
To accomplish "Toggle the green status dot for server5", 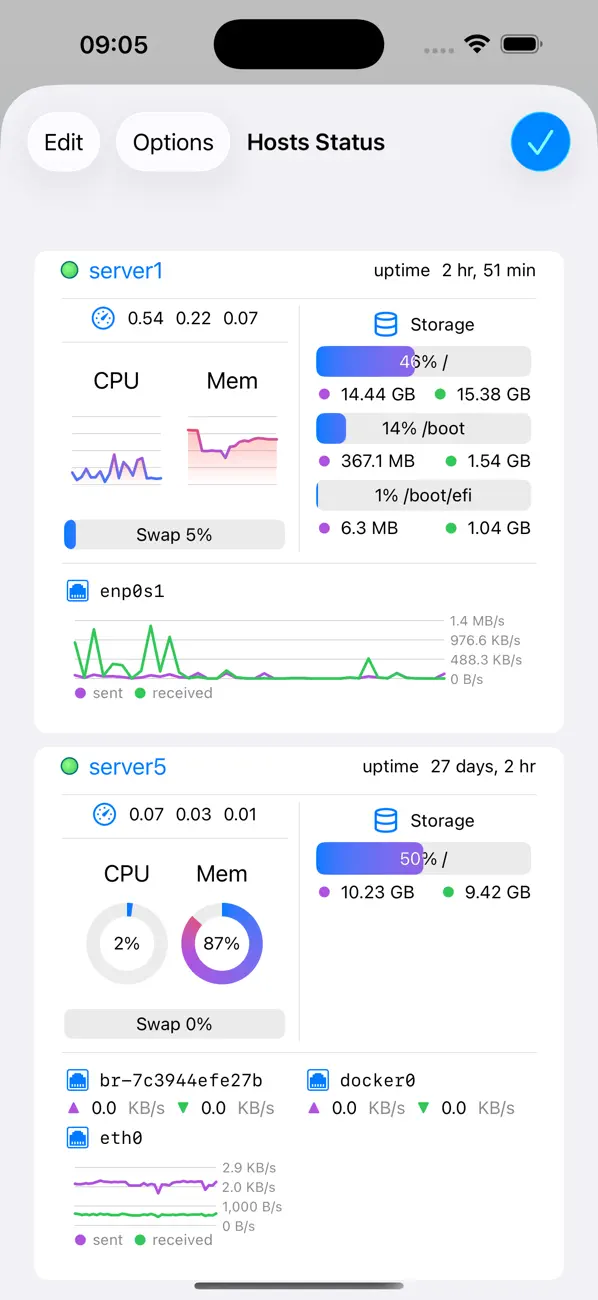I will pos(69,767).
